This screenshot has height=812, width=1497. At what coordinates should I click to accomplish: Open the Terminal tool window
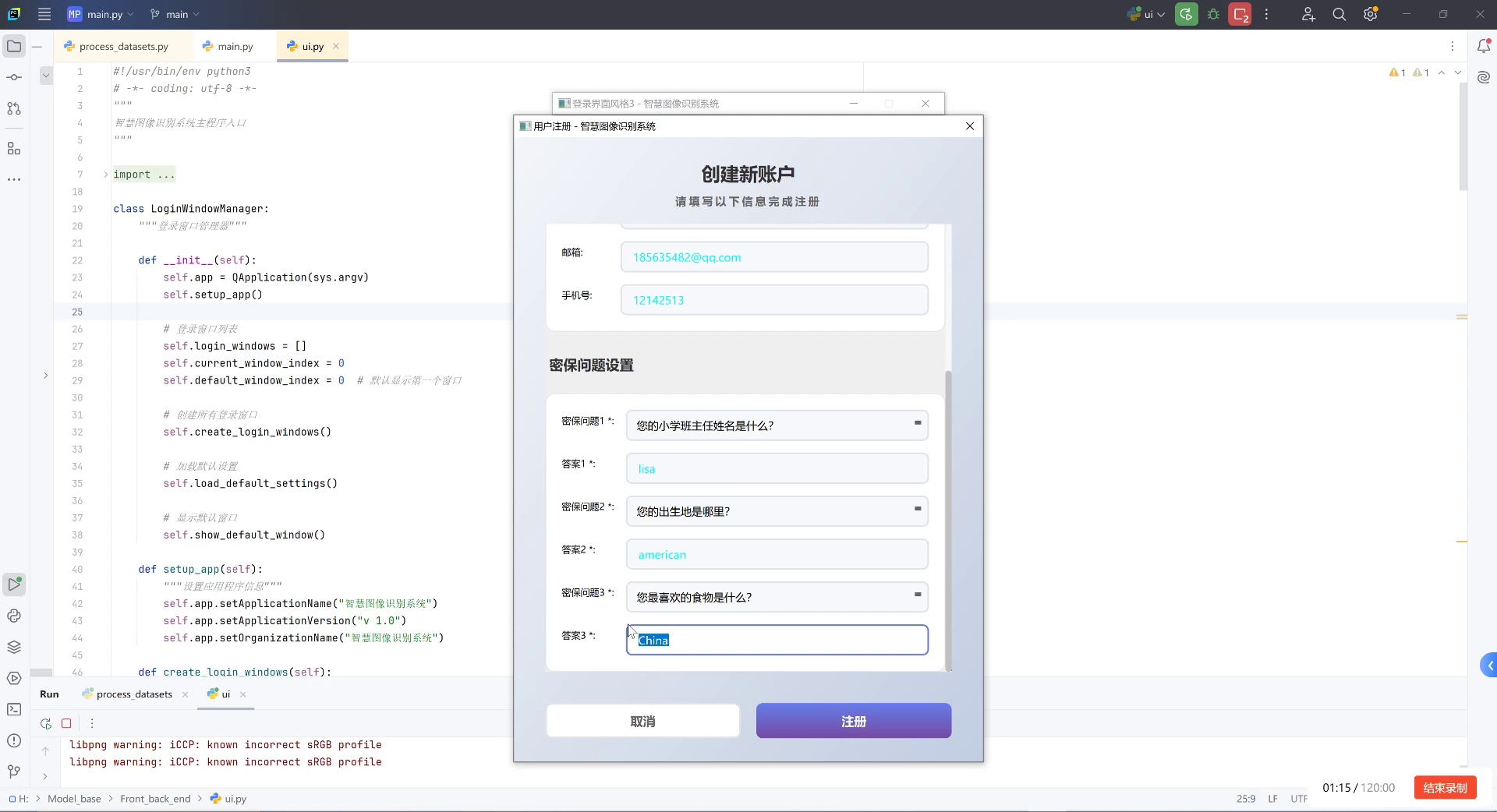13,709
